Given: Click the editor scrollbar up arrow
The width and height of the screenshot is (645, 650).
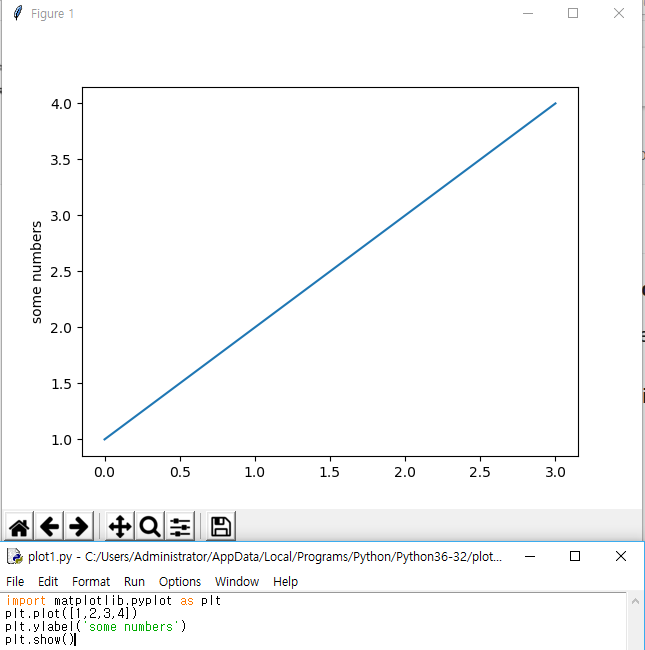Looking at the screenshot, I should [x=635, y=601].
